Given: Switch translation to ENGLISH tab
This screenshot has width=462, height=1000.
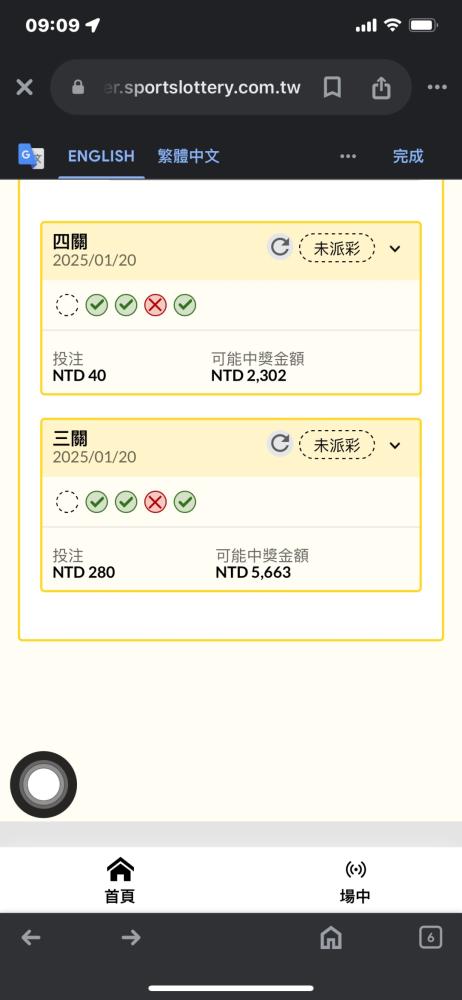Looking at the screenshot, I should click(101, 156).
